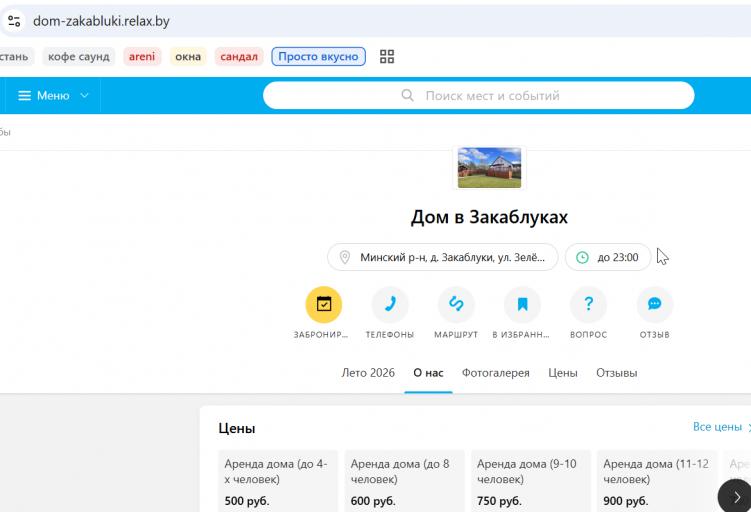Leave a review via Отзыв icon
Screen dimensions: 751x512
(x=654, y=304)
